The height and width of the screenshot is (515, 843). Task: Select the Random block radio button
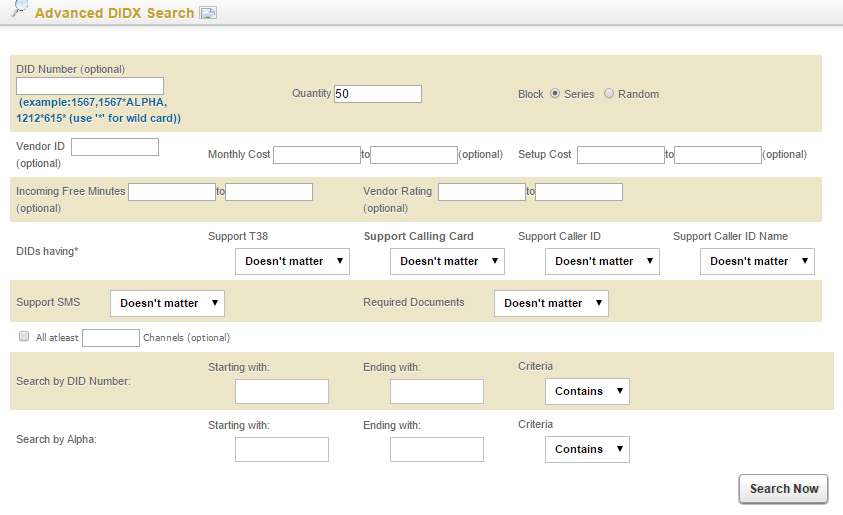(609, 94)
